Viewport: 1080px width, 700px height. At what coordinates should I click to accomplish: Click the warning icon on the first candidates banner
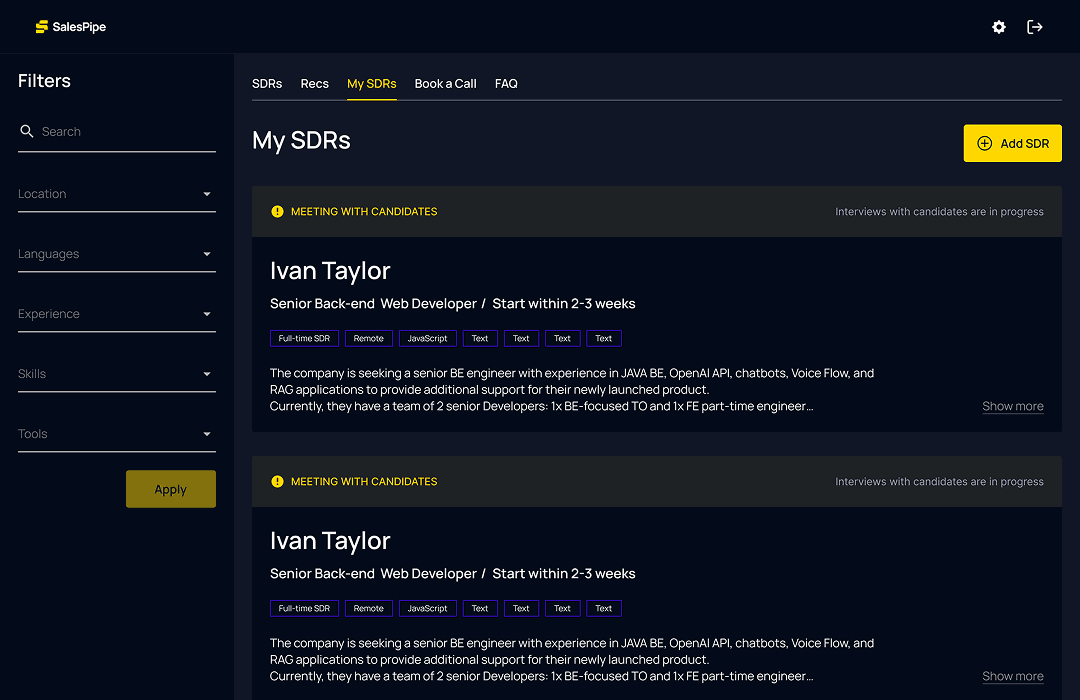(x=277, y=211)
